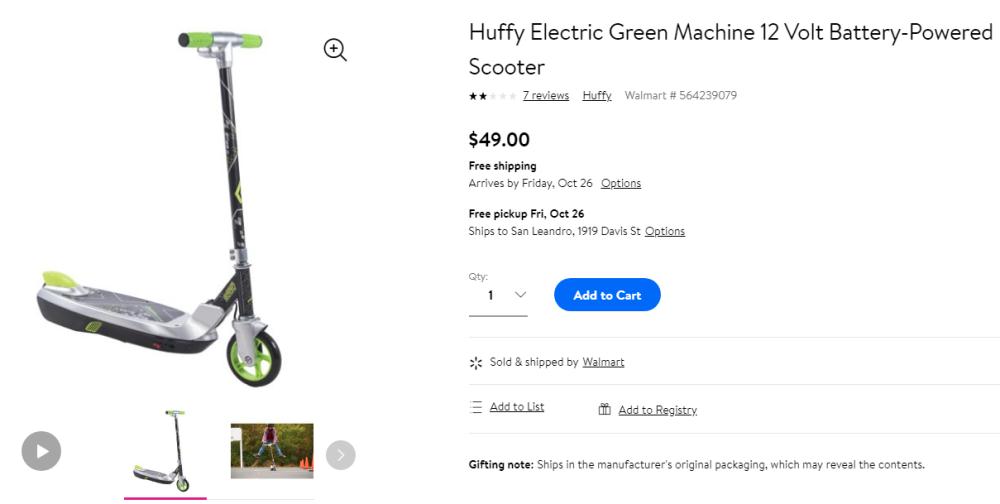Open shipping Options link
This screenshot has height=504, width=1000.
(x=621, y=184)
